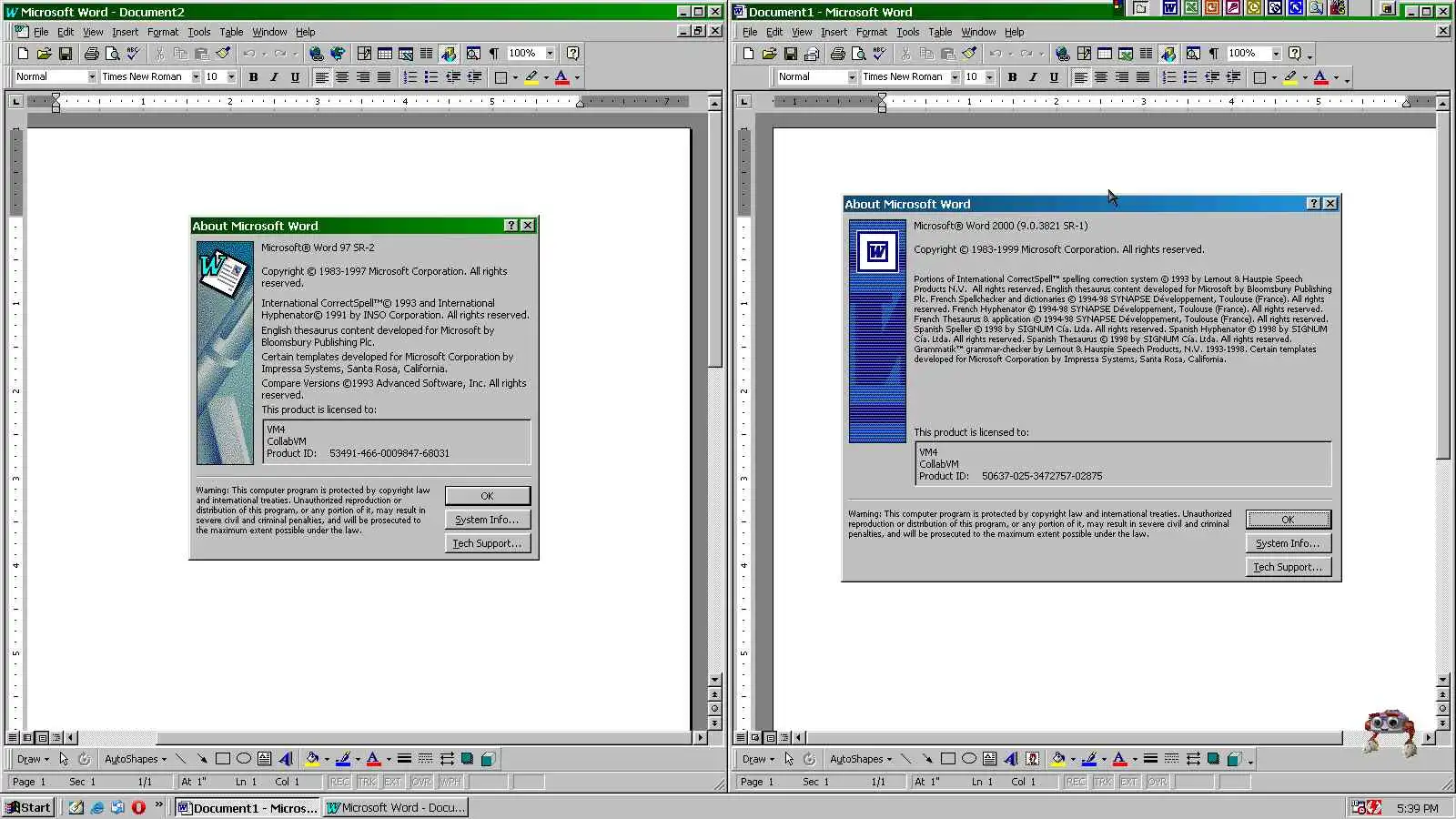
Task: Open the Zoom percentage dropdown in Word 97
Action: (x=550, y=54)
